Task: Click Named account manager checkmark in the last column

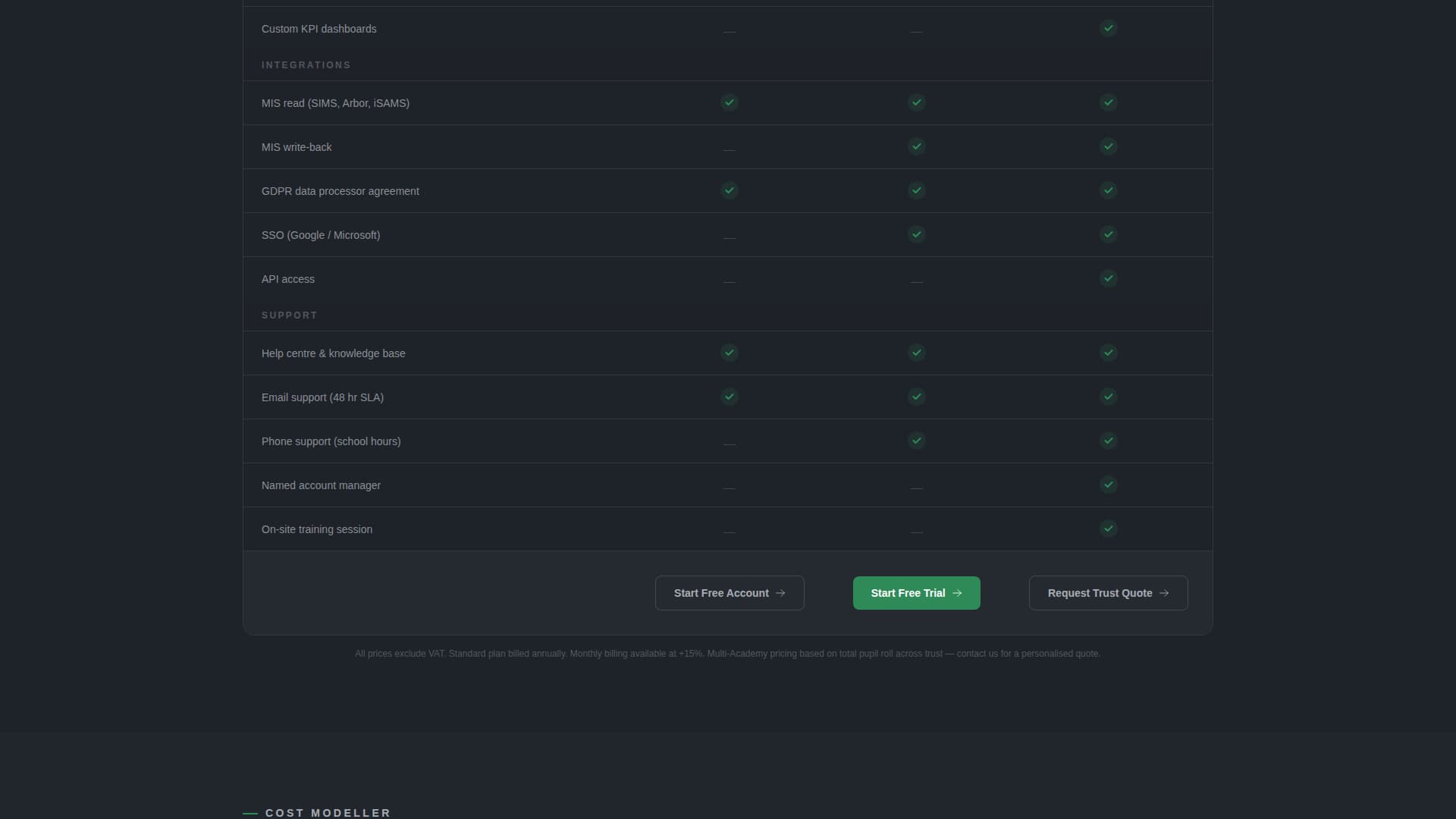Action: pyautogui.click(x=1108, y=485)
